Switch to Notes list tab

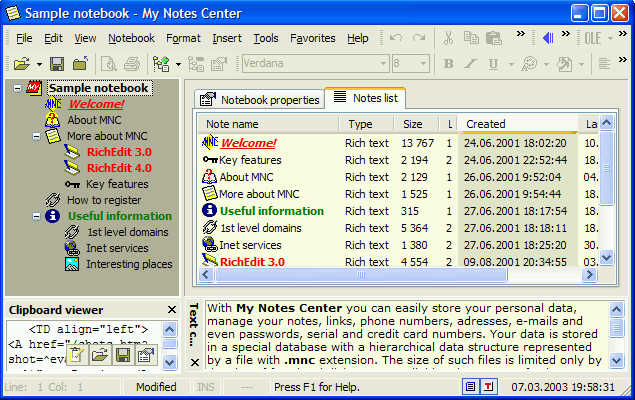(x=365, y=98)
